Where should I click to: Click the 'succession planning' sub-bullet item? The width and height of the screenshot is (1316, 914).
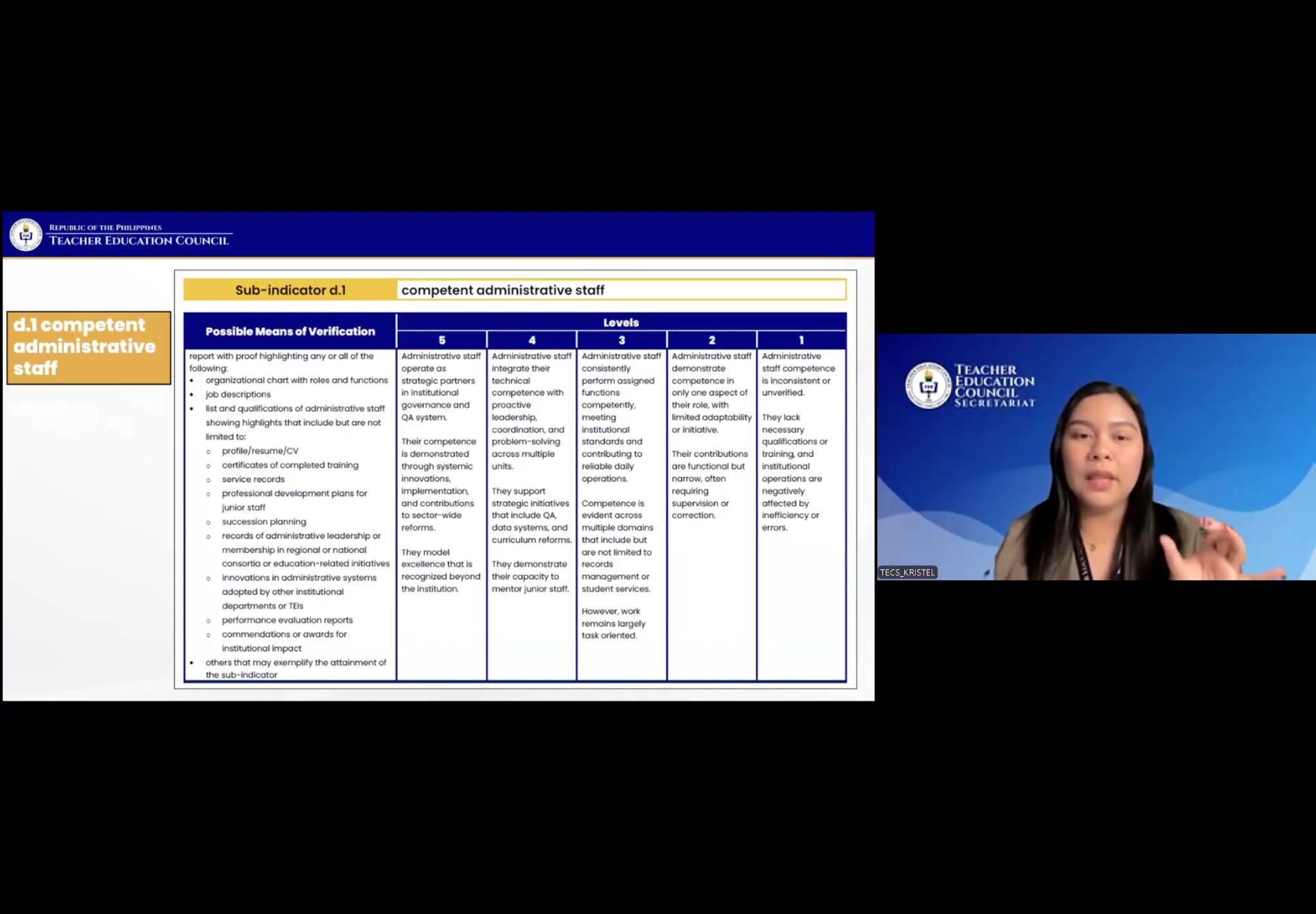pyautogui.click(x=263, y=522)
